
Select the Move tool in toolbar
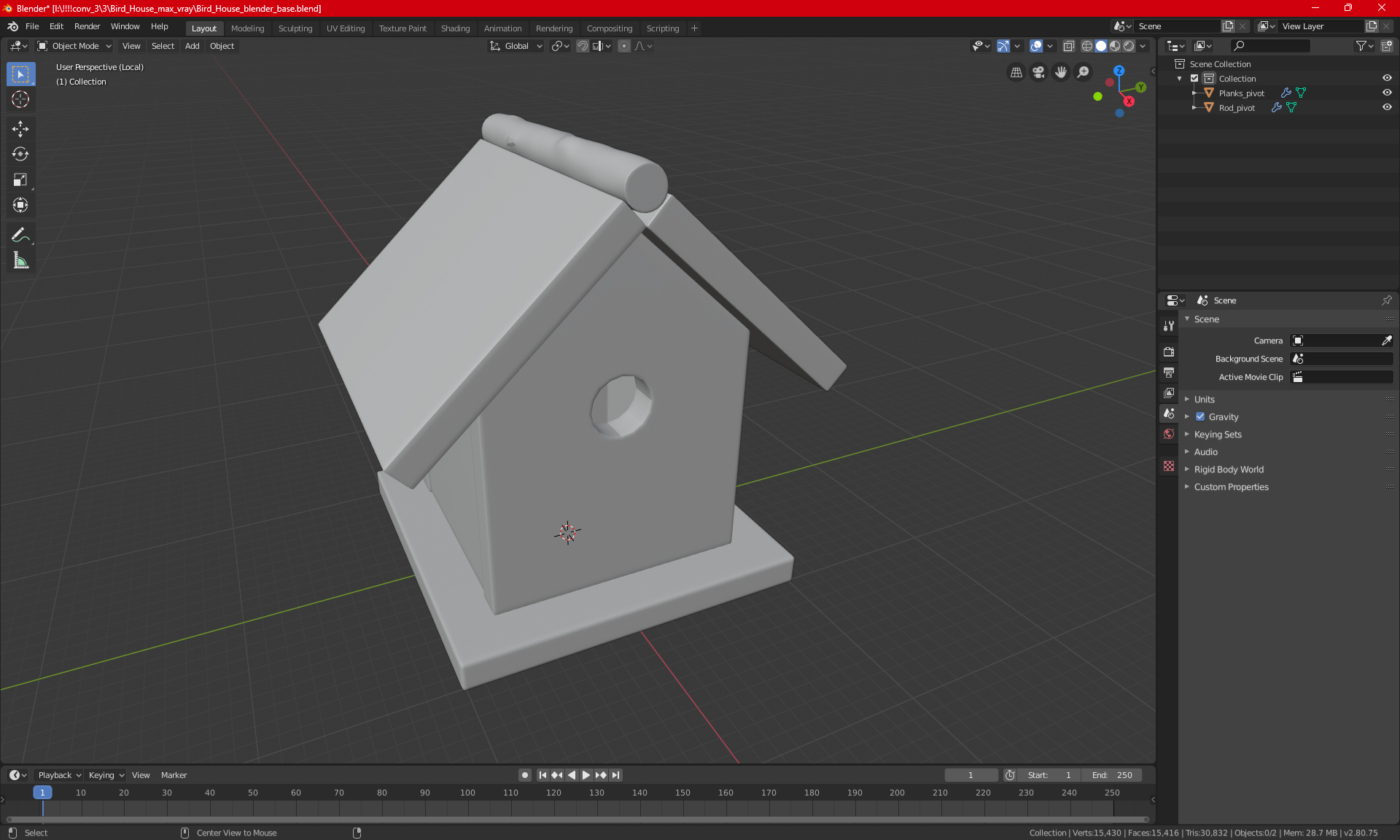20,129
